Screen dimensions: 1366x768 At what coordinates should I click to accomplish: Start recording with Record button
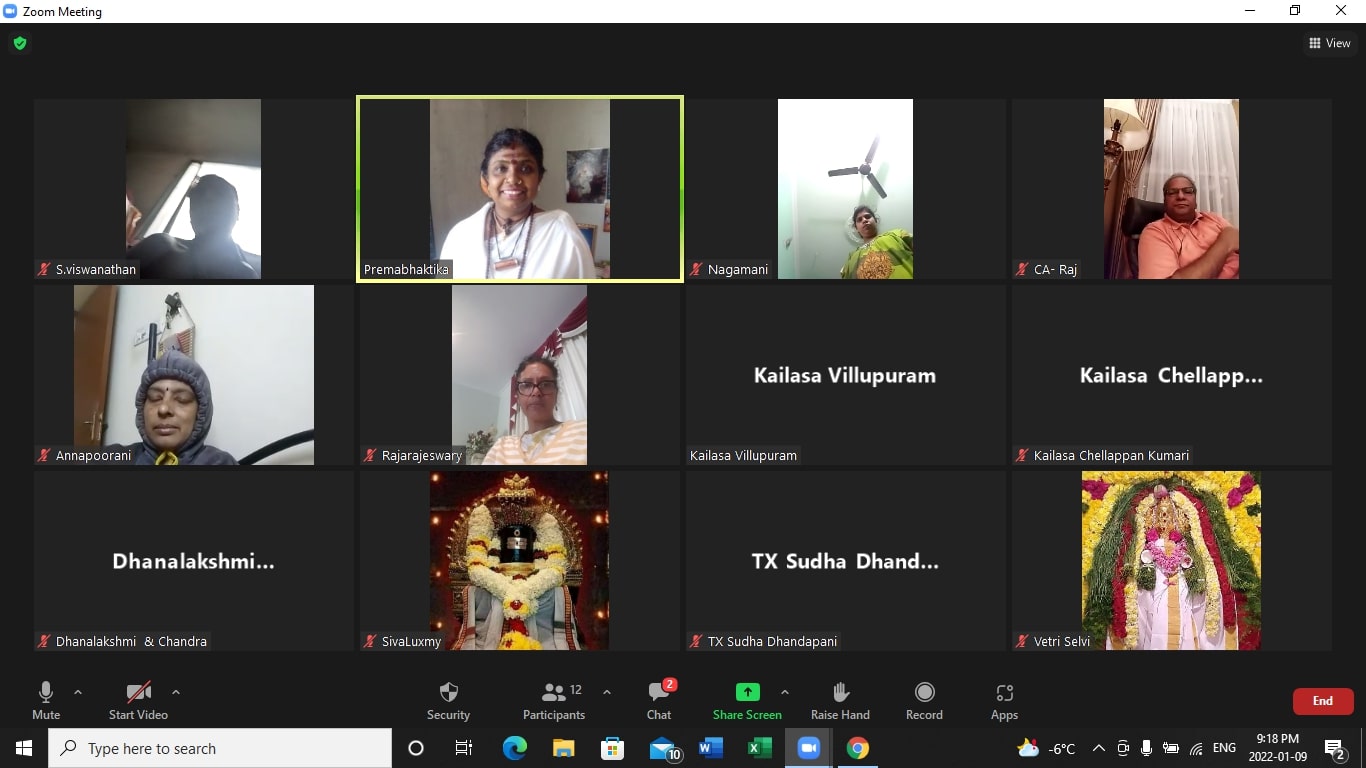click(924, 700)
